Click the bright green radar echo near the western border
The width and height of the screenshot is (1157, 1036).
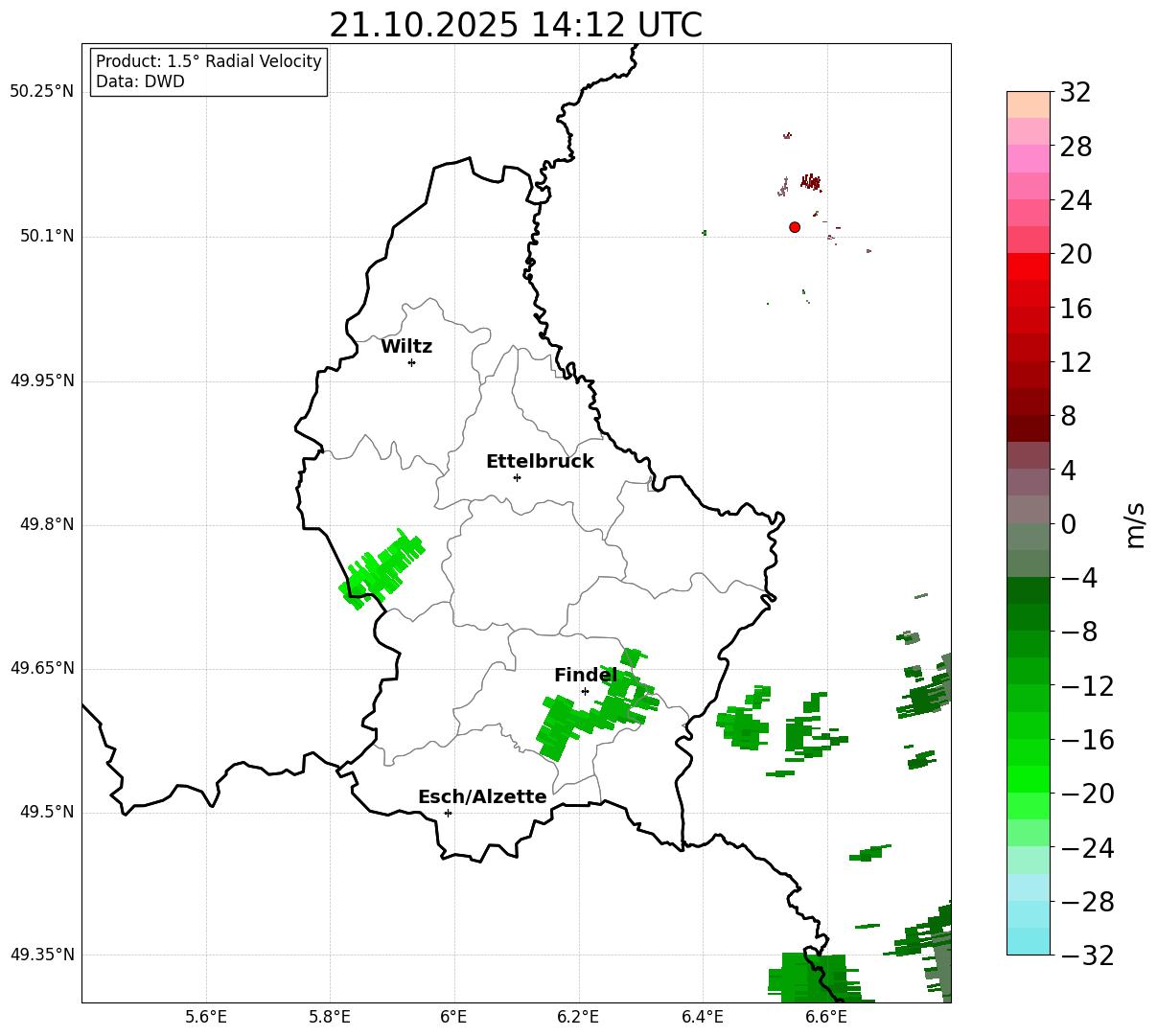click(x=382, y=568)
